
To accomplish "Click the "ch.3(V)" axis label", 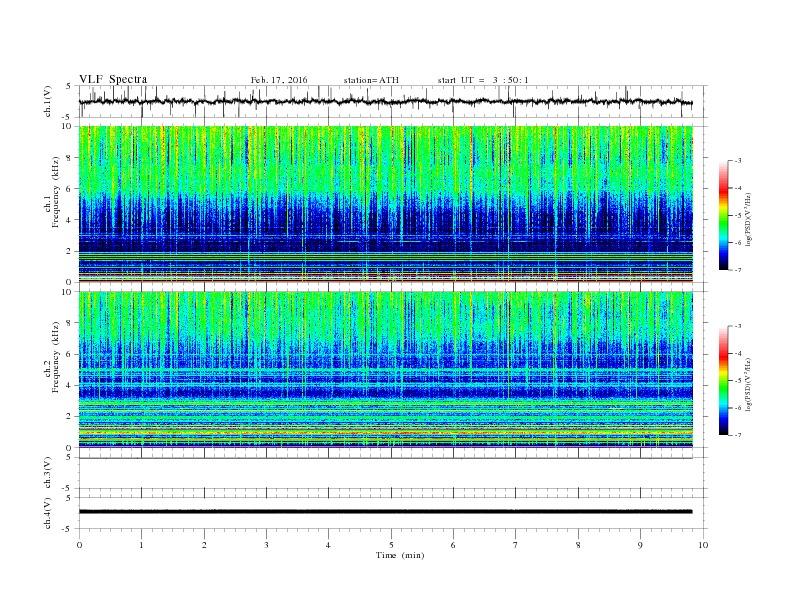I will [48, 473].
